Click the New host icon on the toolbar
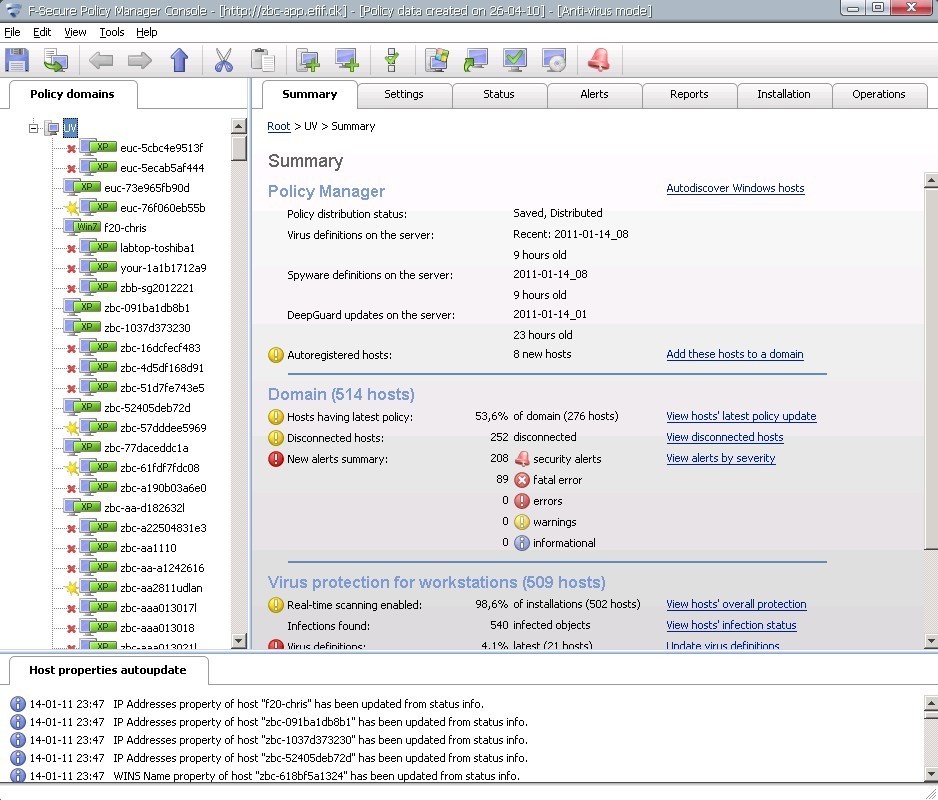The width and height of the screenshot is (938, 800). pyautogui.click(x=346, y=60)
